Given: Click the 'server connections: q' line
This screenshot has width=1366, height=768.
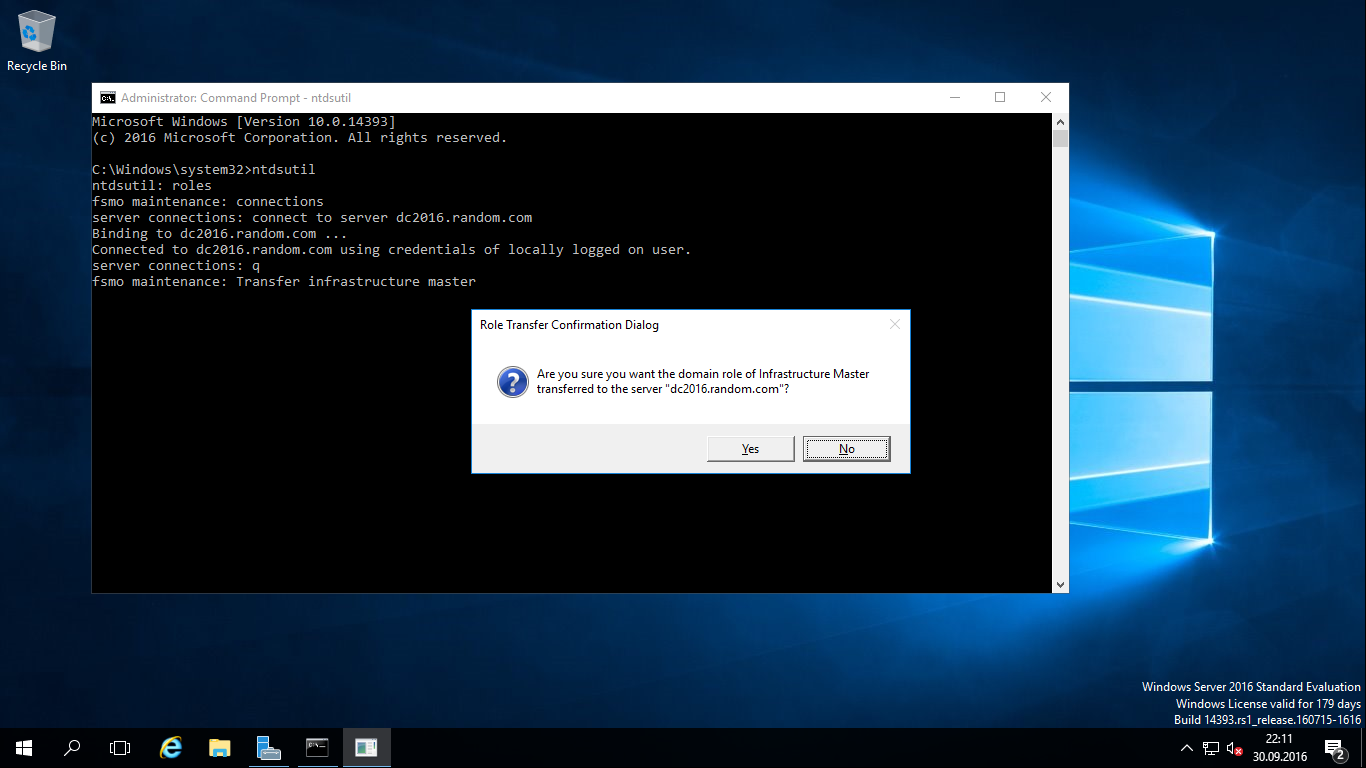Looking at the screenshot, I should click(x=176, y=266).
